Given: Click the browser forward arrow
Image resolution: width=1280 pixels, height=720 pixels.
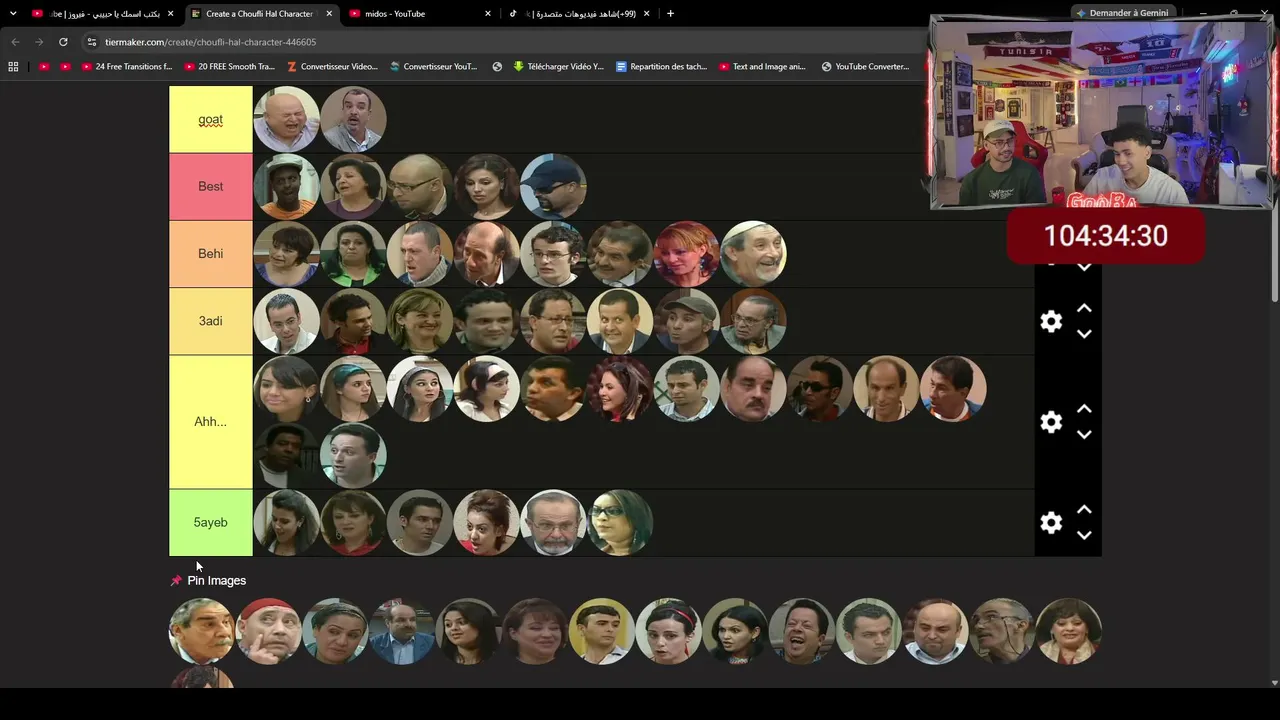Looking at the screenshot, I should [39, 42].
